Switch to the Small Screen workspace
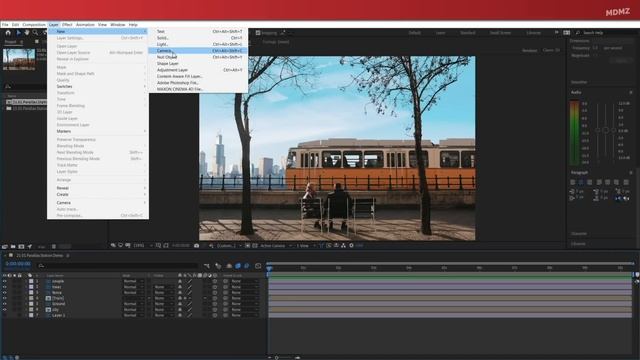 click(500, 33)
